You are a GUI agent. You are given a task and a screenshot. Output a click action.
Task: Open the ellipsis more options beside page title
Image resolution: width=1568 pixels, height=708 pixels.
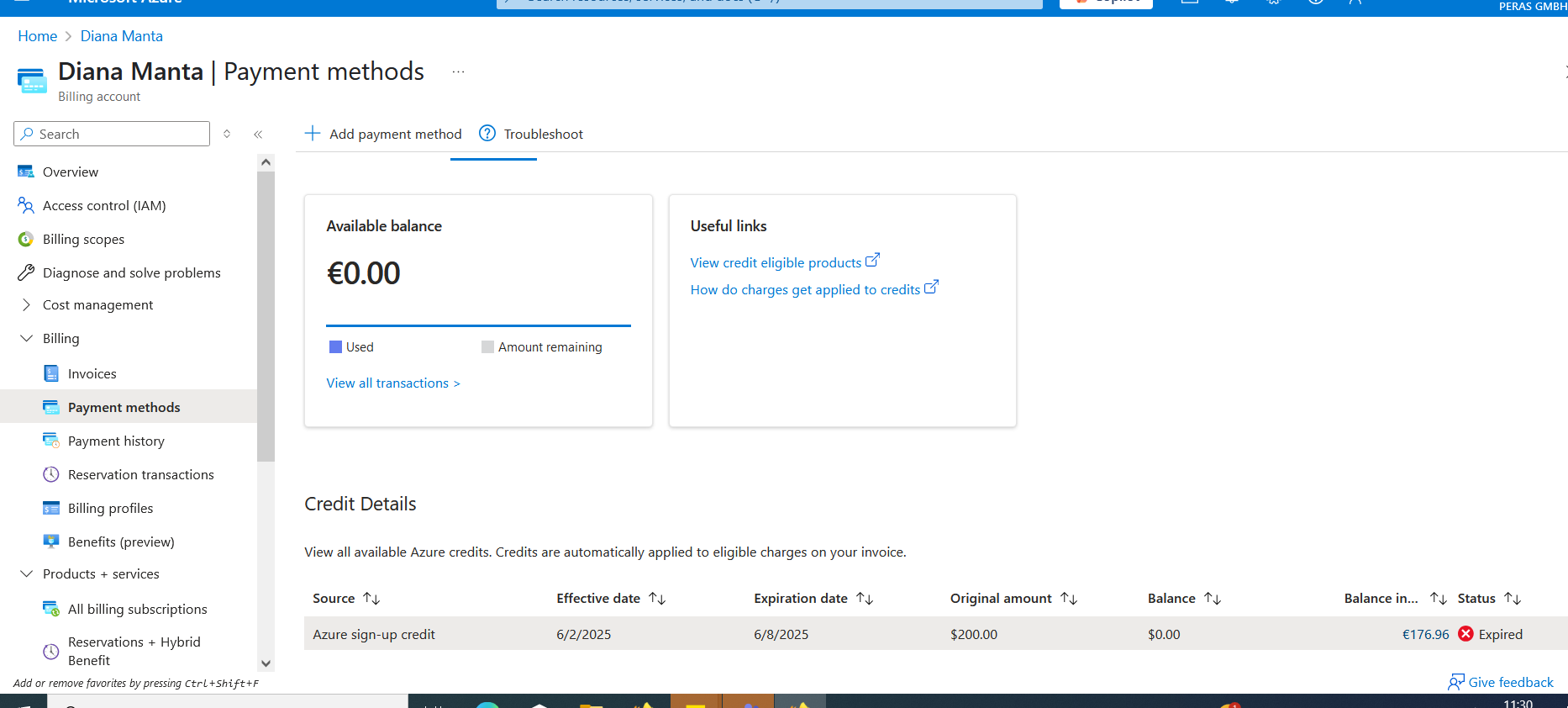click(x=458, y=72)
